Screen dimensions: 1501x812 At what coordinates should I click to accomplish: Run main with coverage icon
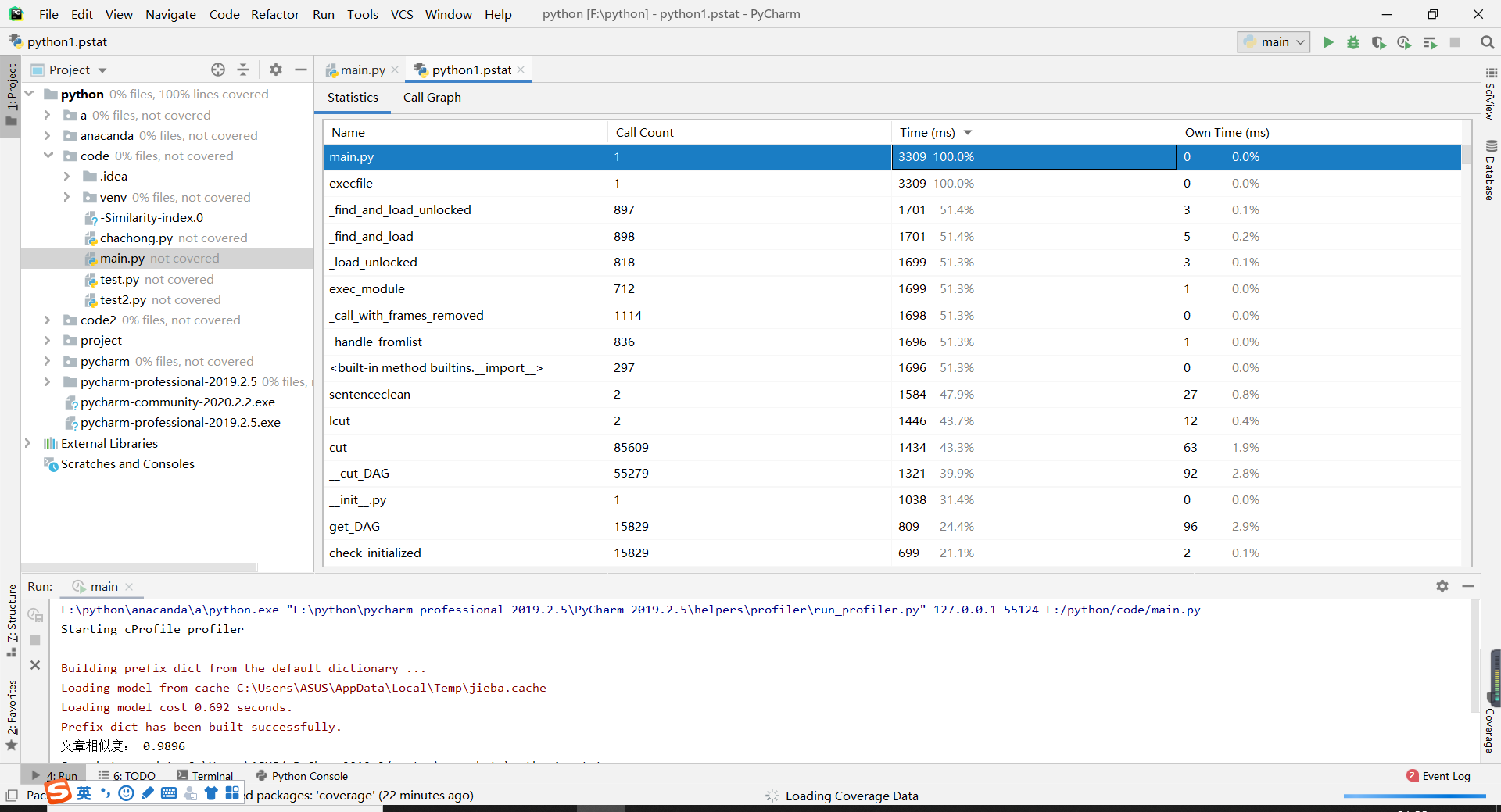click(1378, 42)
